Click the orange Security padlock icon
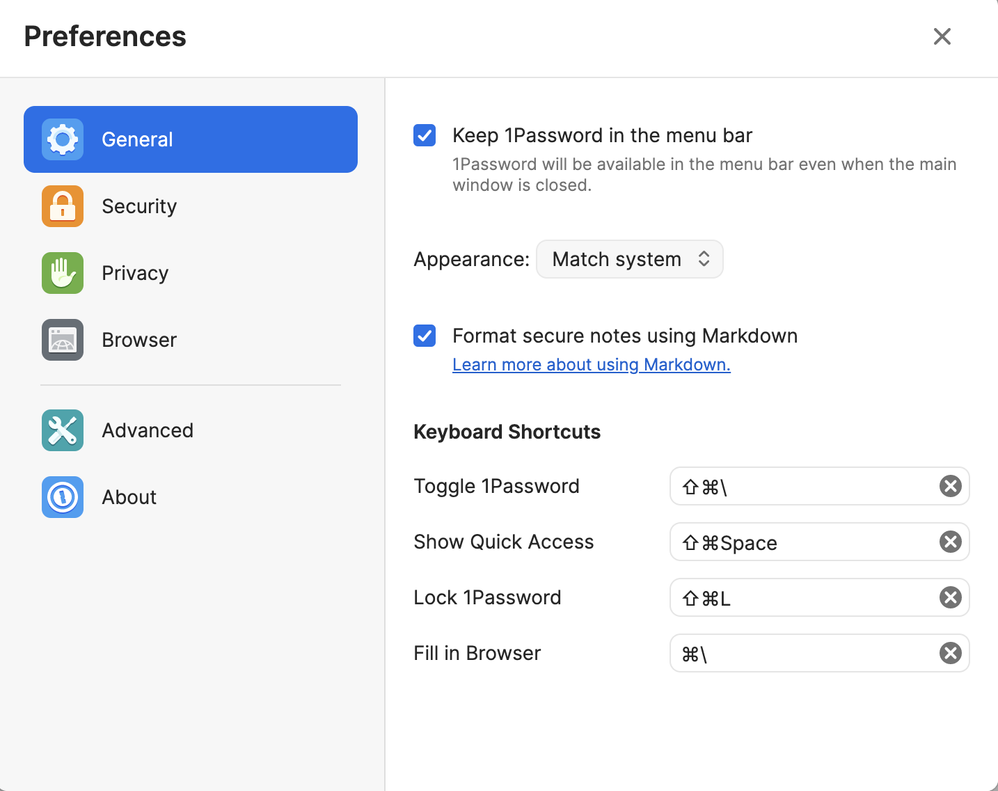Image resolution: width=998 pixels, height=791 pixels. [62, 206]
